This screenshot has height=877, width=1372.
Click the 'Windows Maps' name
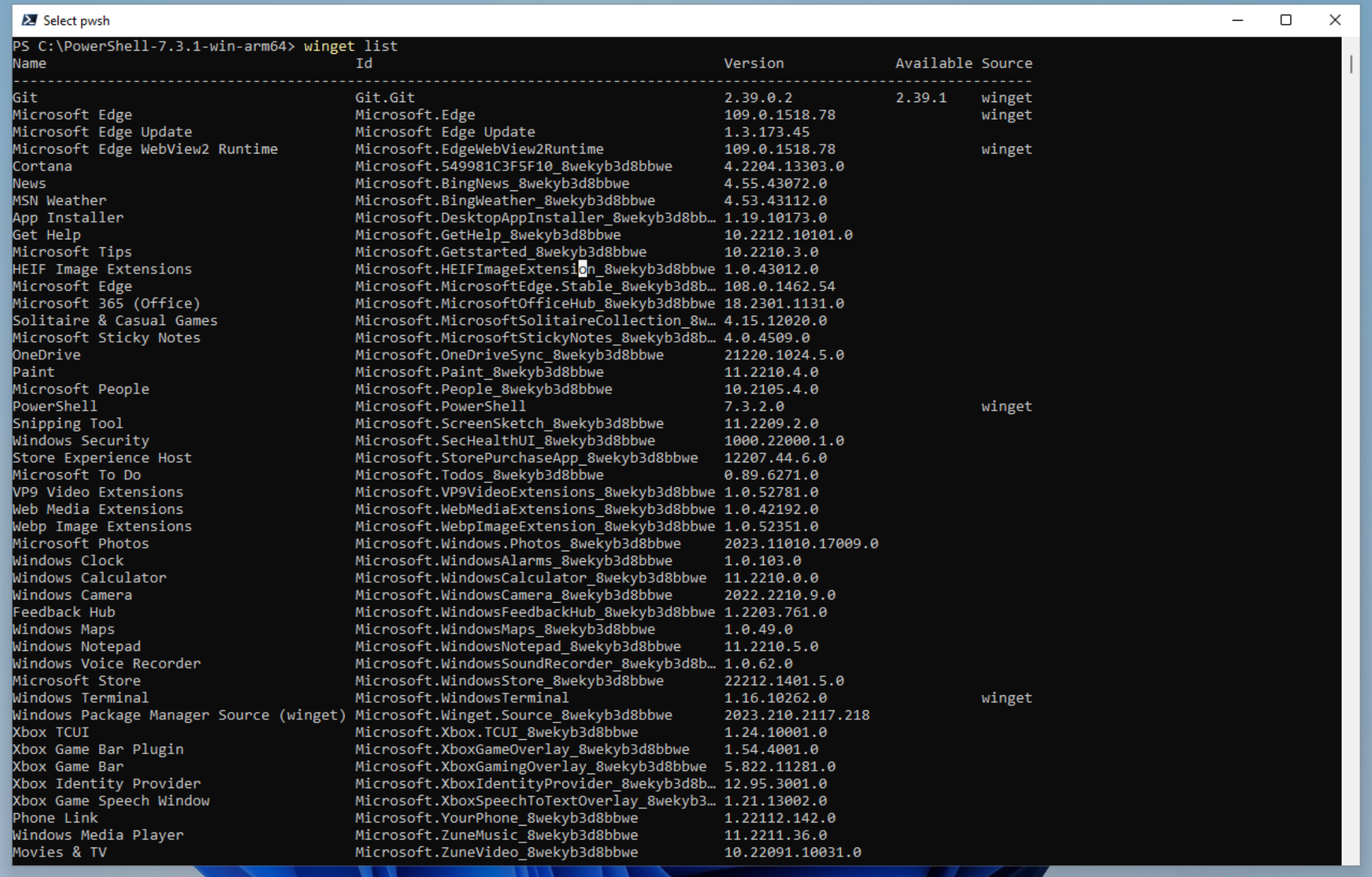point(64,629)
